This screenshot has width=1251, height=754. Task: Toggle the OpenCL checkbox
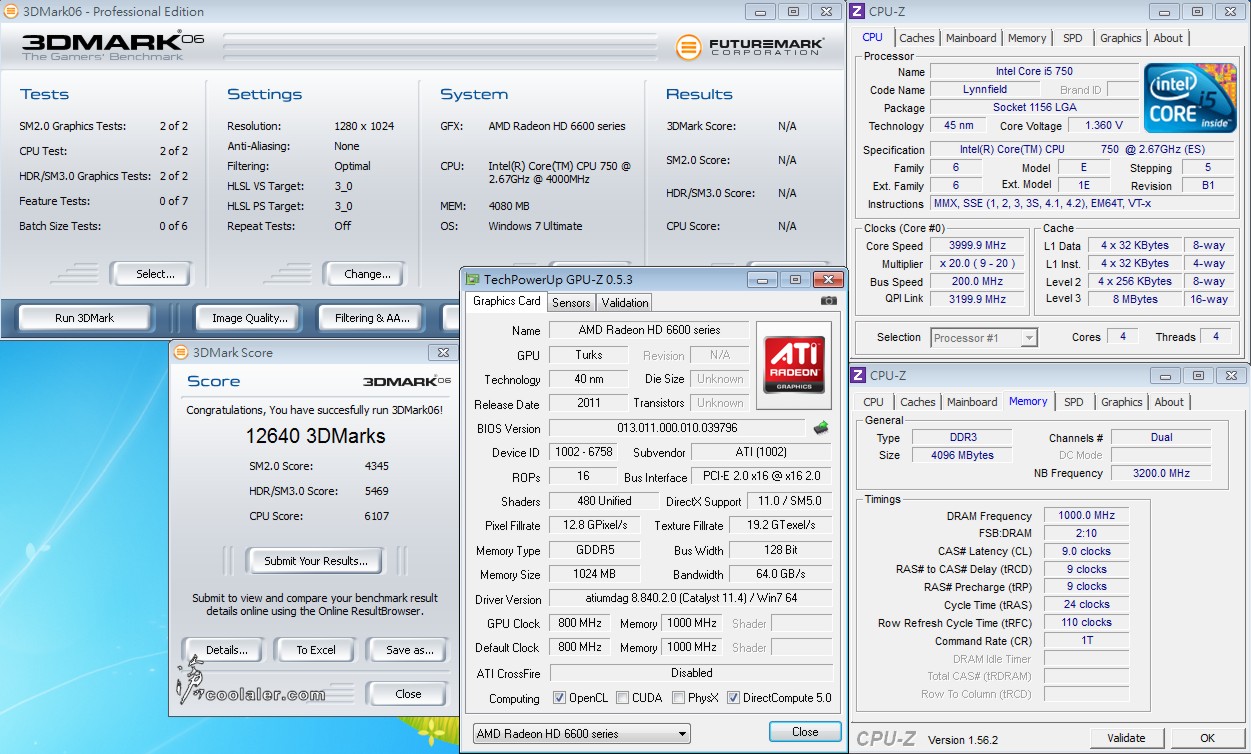(x=560, y=698)
